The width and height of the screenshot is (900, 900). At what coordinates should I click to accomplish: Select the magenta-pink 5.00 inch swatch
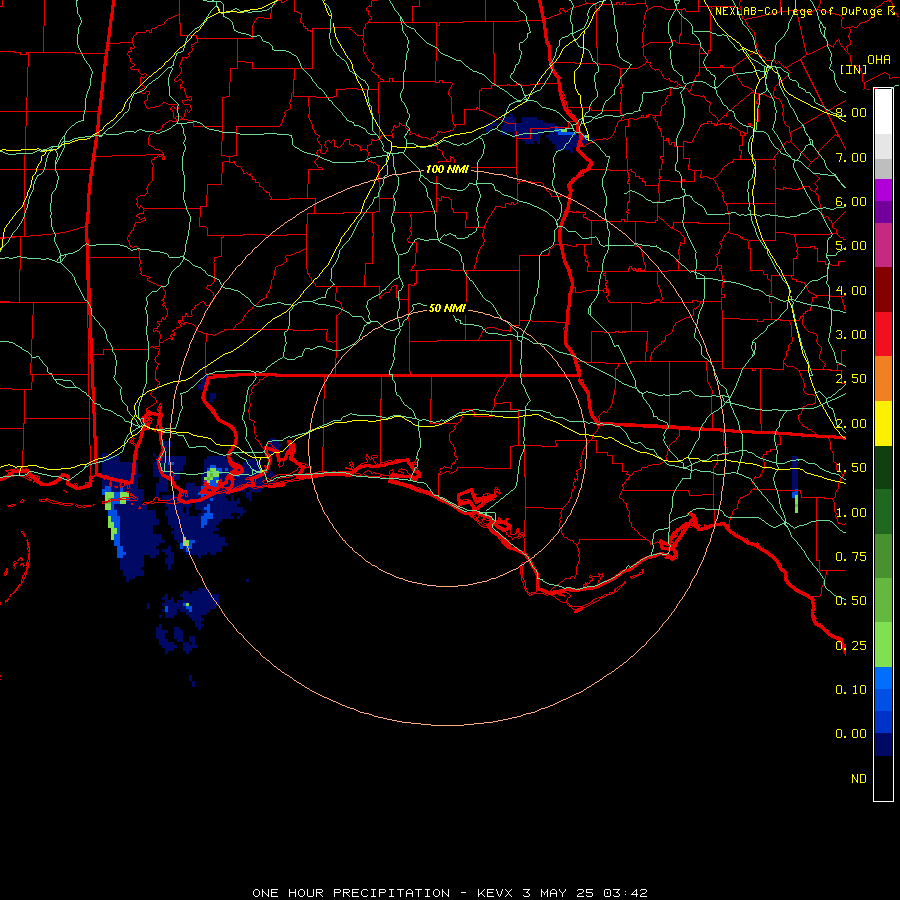883,245
